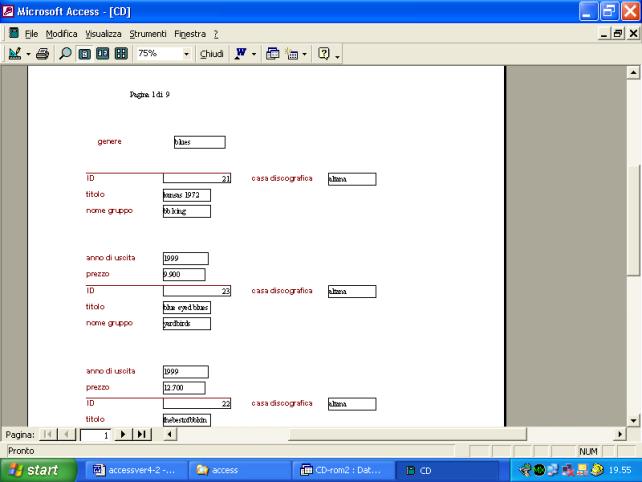642x482 pixels.
Task: Click the Print icon in the toolbar
Action: pyautogui.click(x=43, y=53)
